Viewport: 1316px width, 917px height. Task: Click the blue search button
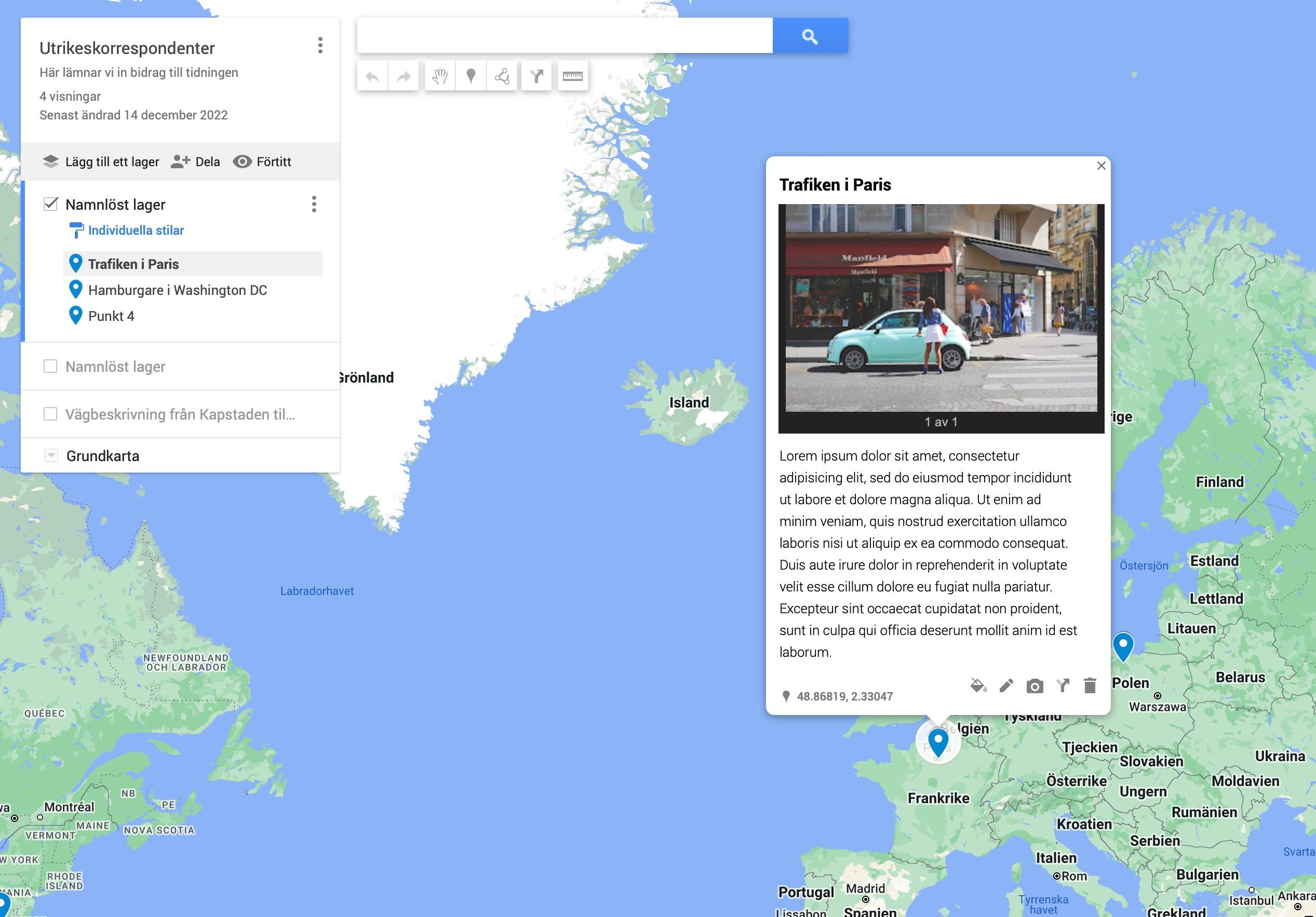809,36
